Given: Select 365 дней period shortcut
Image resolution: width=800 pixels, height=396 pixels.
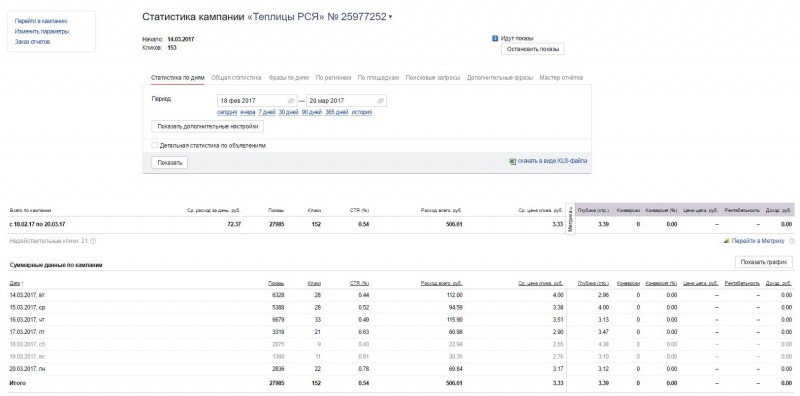Looking at the screenshot, I should coord(337,112).
